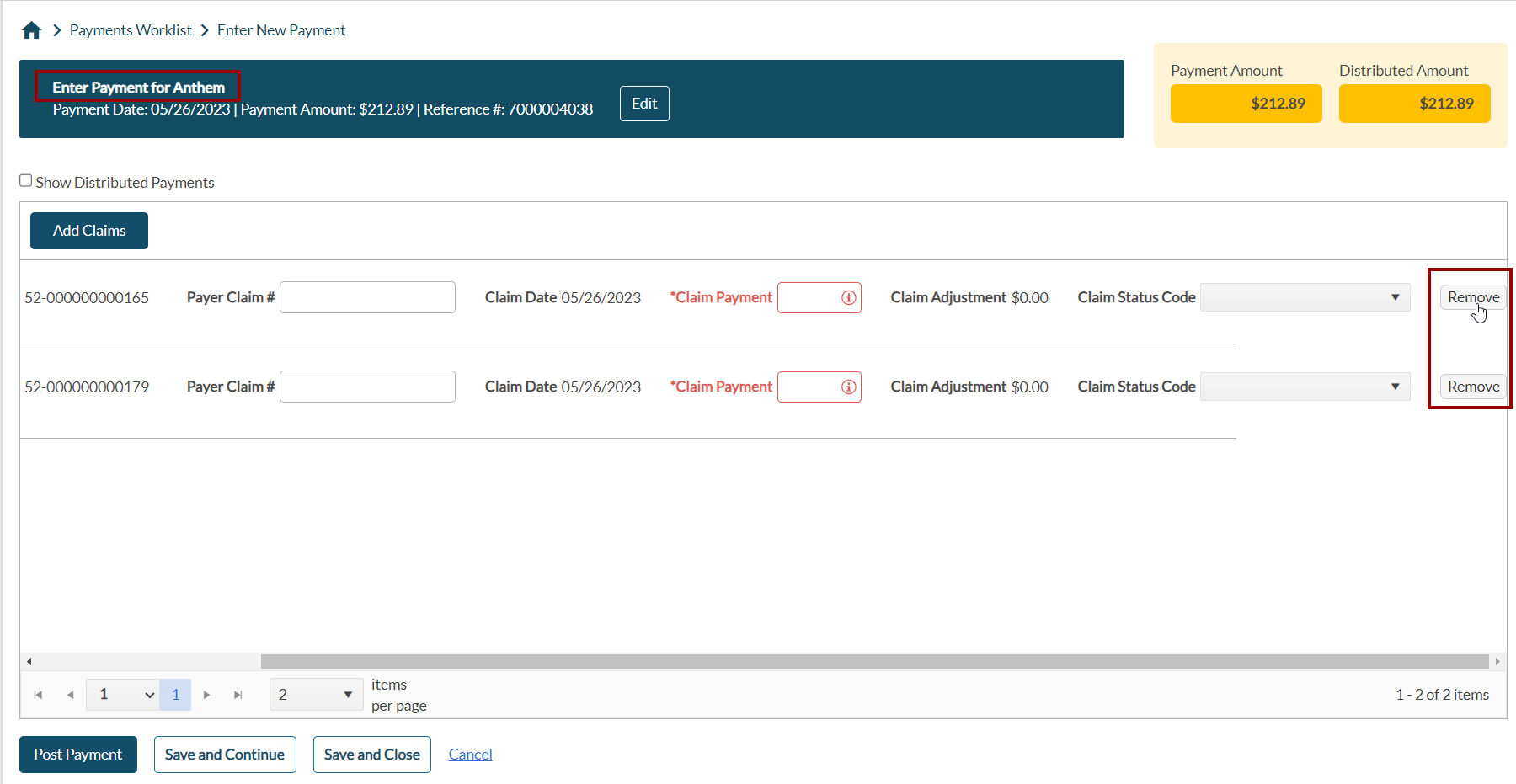1516x784 pixels.
Task: Click the left arrow of horizontal scrollbar
Action: click(29, 662)
